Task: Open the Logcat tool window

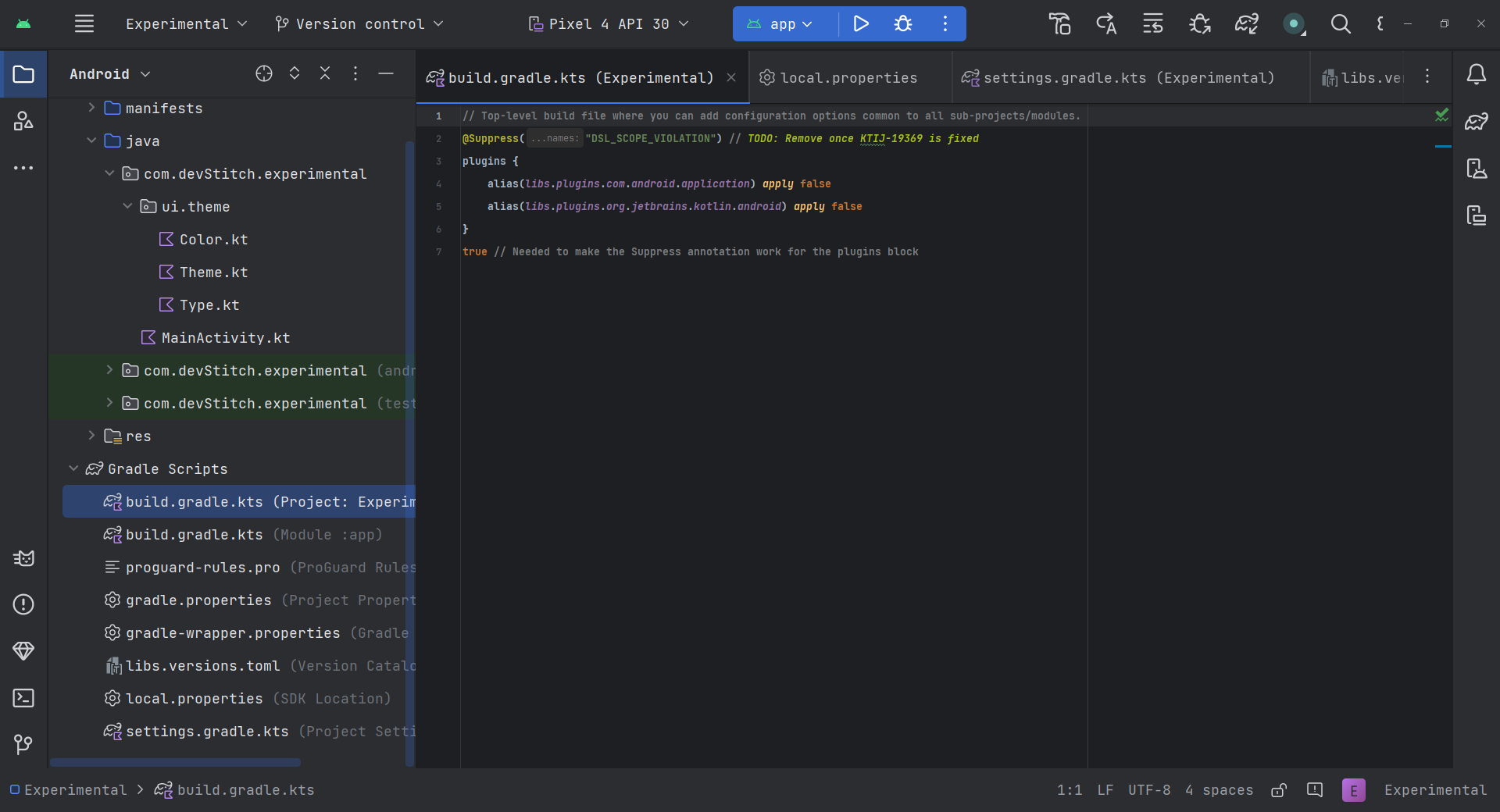Action: point(23,558)
